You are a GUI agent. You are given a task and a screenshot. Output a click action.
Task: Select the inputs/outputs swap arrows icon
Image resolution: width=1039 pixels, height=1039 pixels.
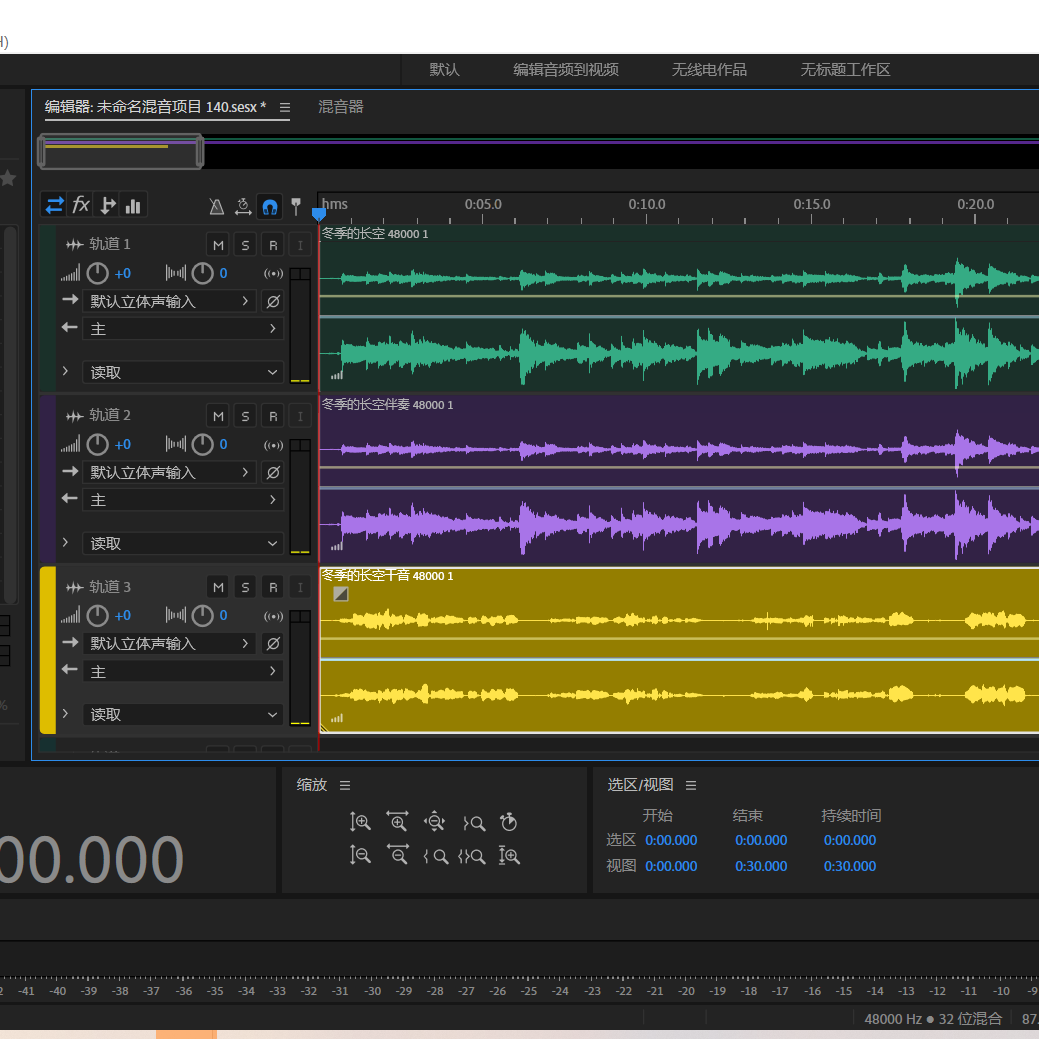click(54, 205)
